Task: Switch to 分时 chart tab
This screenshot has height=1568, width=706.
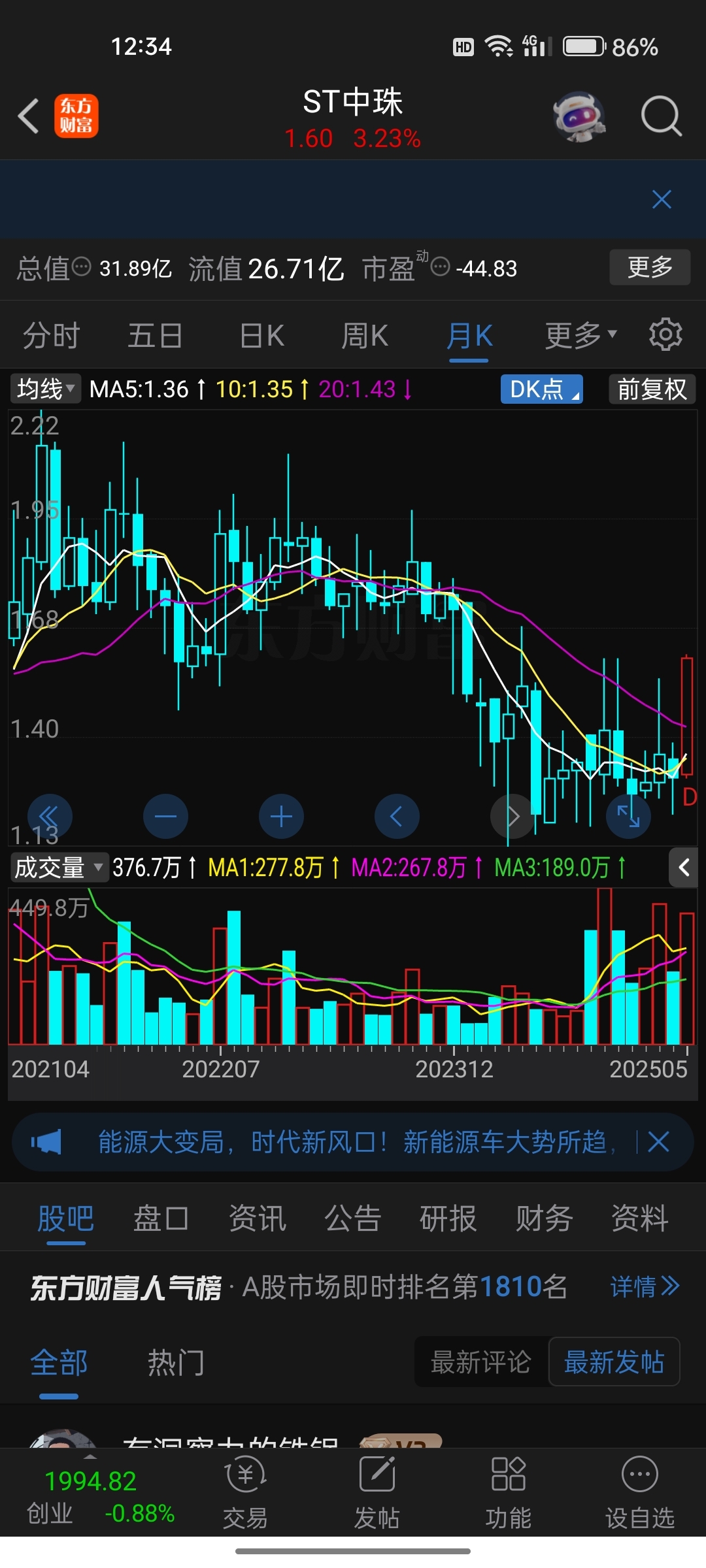Action: coord(51,335)
